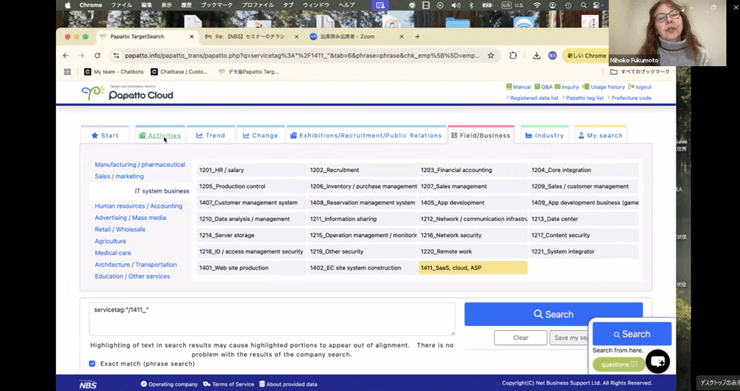Click Operating company footer link

[169, 384]
